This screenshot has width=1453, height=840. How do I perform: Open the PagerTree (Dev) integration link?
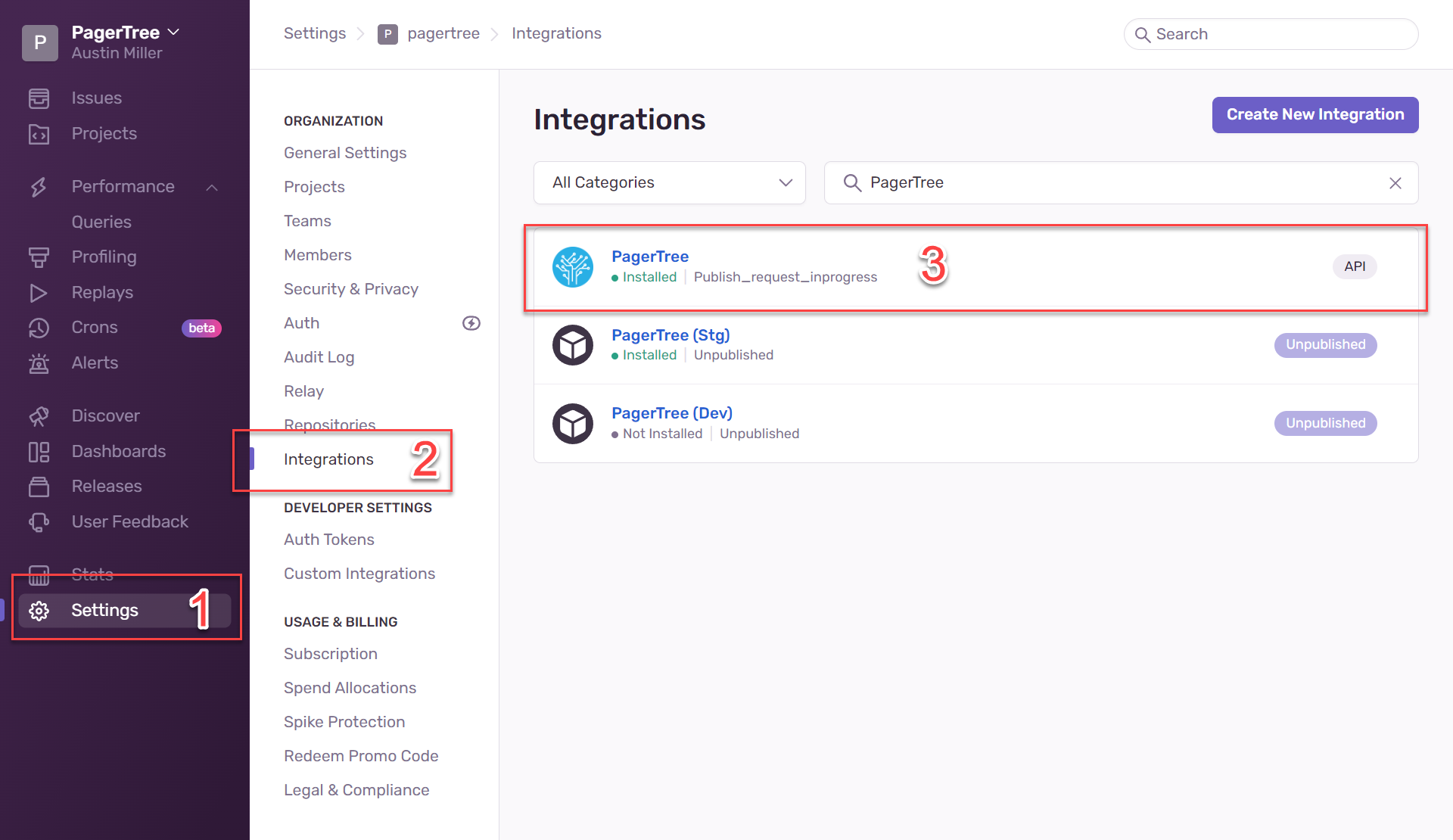point(671,413)
